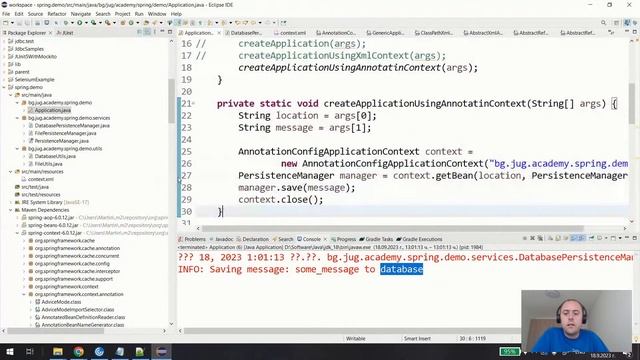Collapse bg.jug.academy.spring.demo.services package
The width and height of the screenshot is (640, 360).
(x=18, y=118)
